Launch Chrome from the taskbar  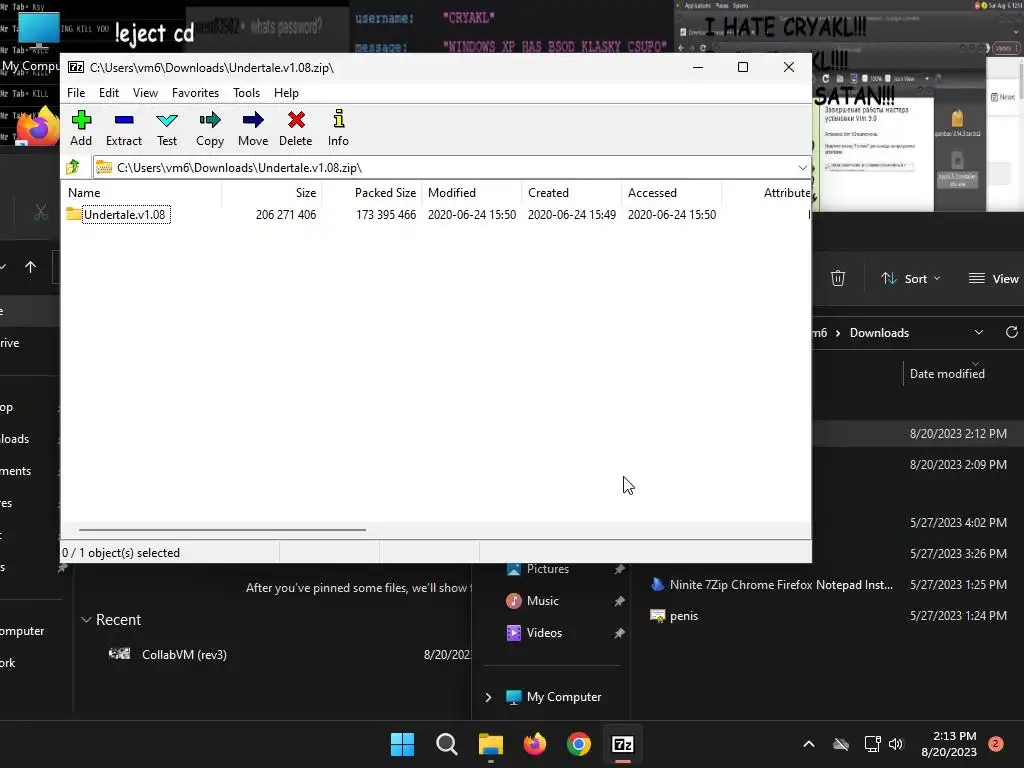click(579, 744)
